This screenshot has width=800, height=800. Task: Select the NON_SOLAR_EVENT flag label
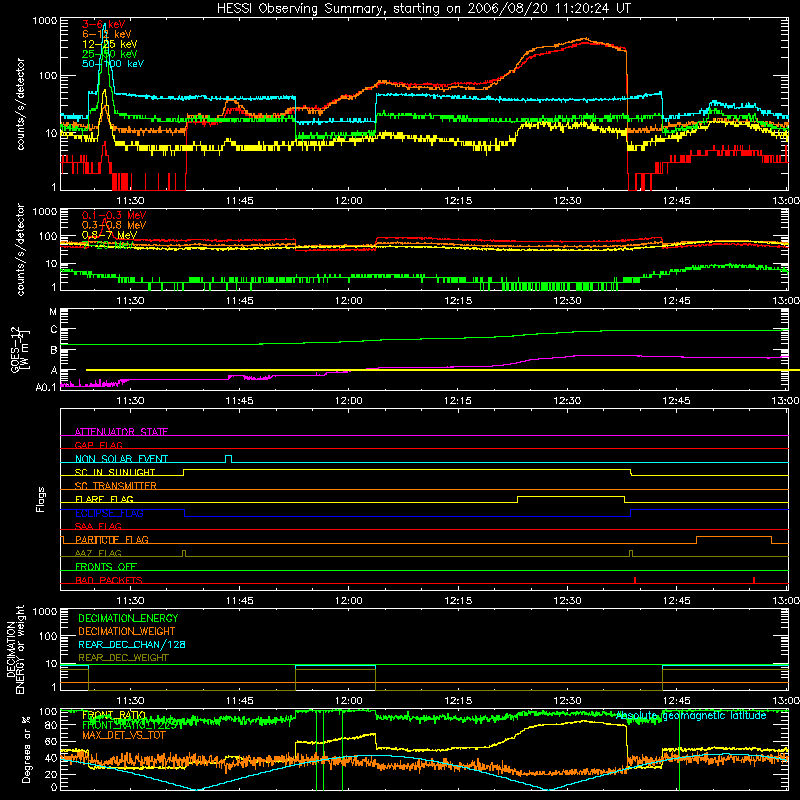tap(121, 459)
